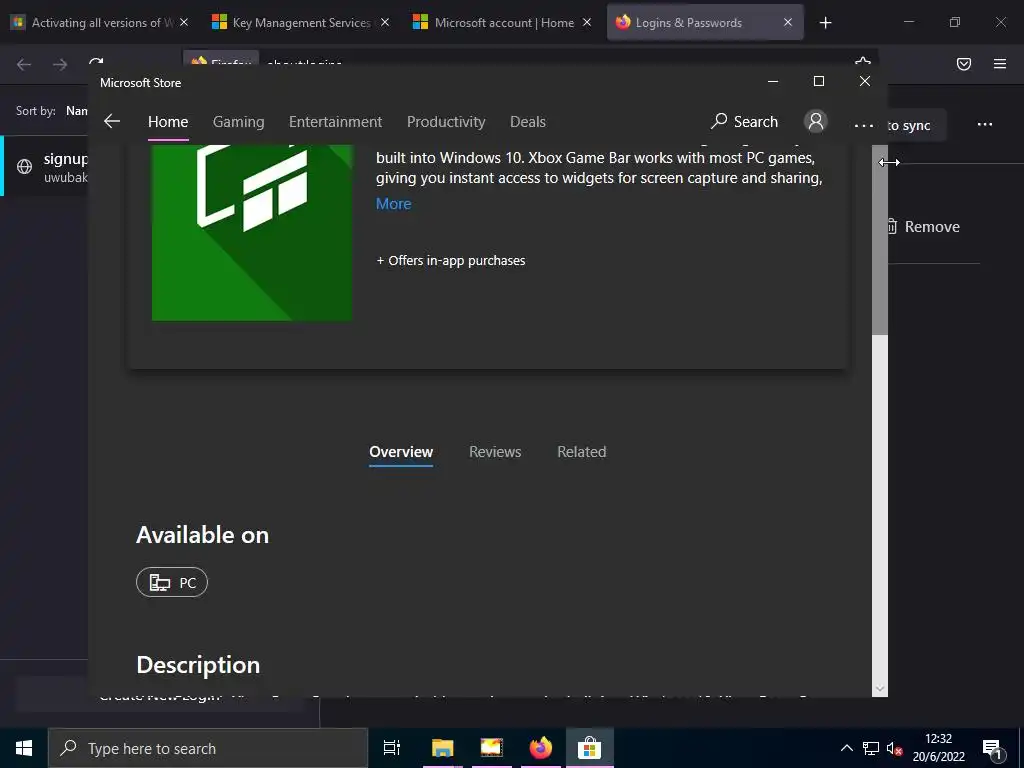Close the Microsoft account tab
Viewport: 1024px width, 768px height.
point(586,23)
